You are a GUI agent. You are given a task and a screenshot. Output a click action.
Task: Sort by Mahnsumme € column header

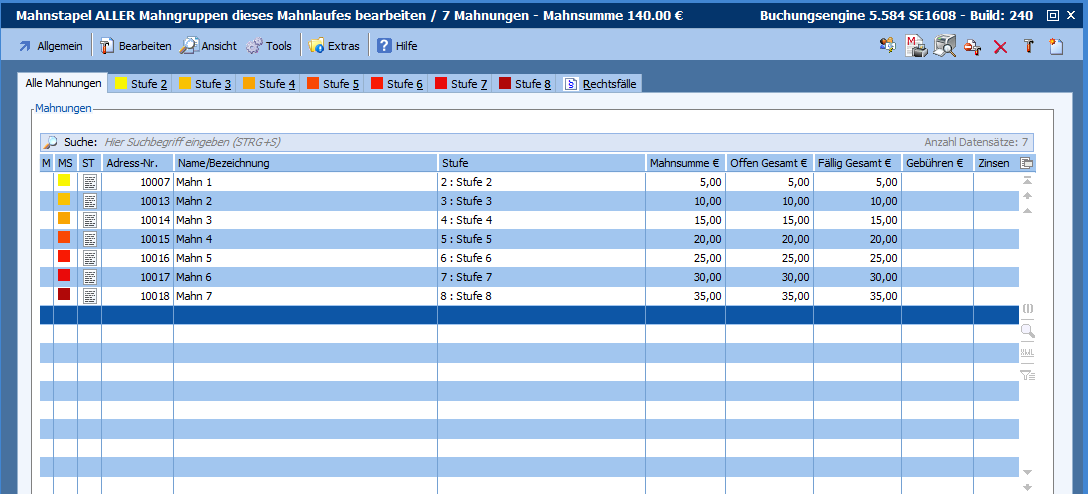tap(685, 163)
